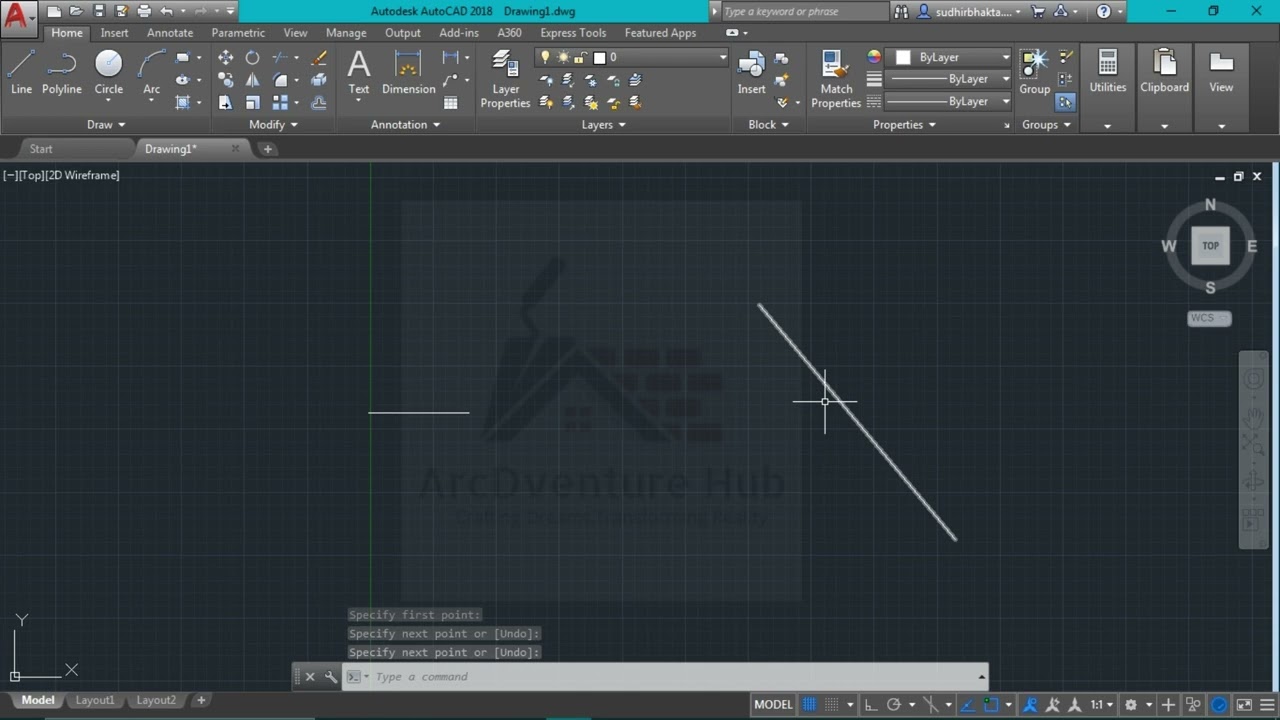Expand the Properties panel
This screenshot has width=1280, height=720.
pos(904,125)
